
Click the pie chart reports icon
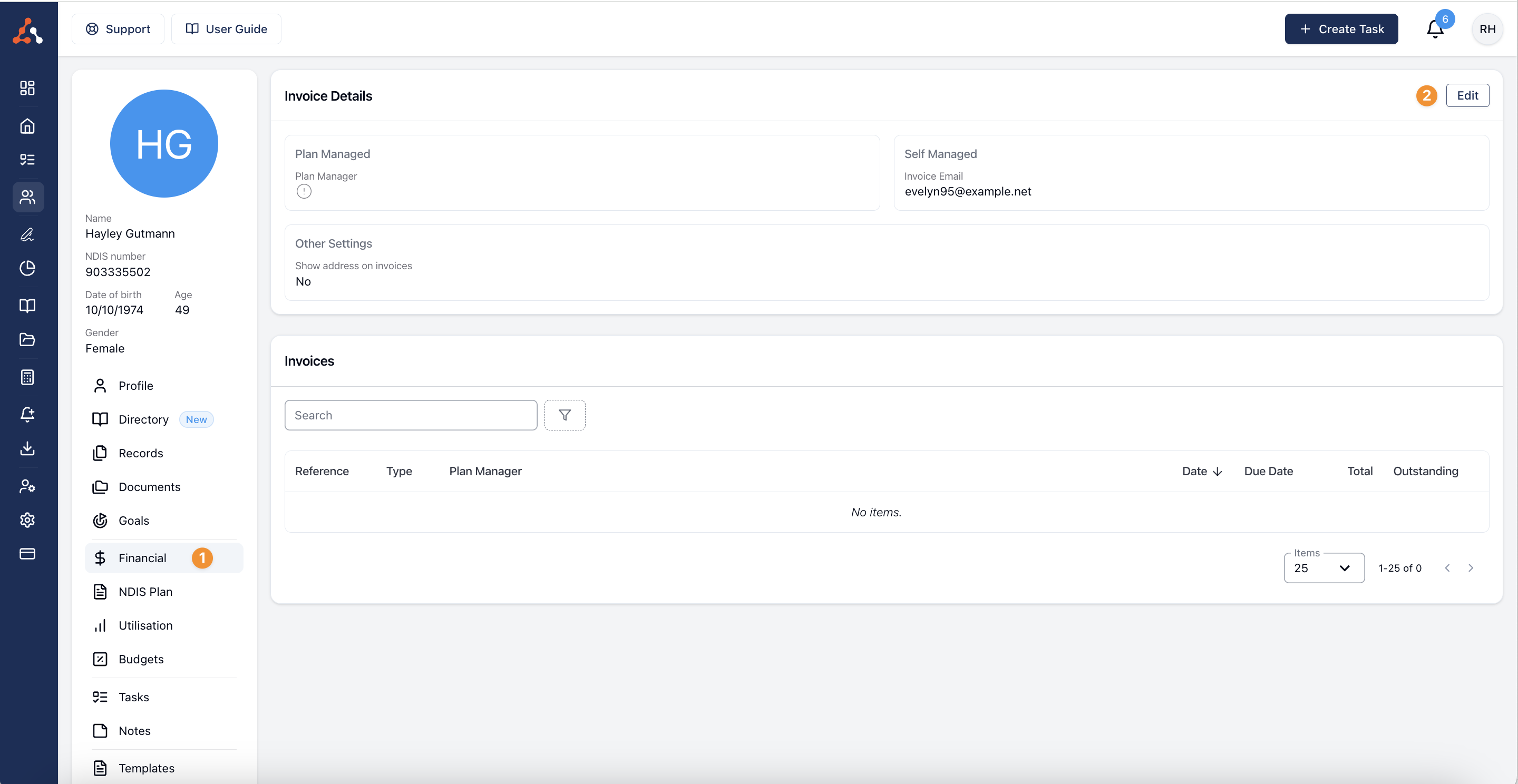pyautogui.click(x=27, y=268)
